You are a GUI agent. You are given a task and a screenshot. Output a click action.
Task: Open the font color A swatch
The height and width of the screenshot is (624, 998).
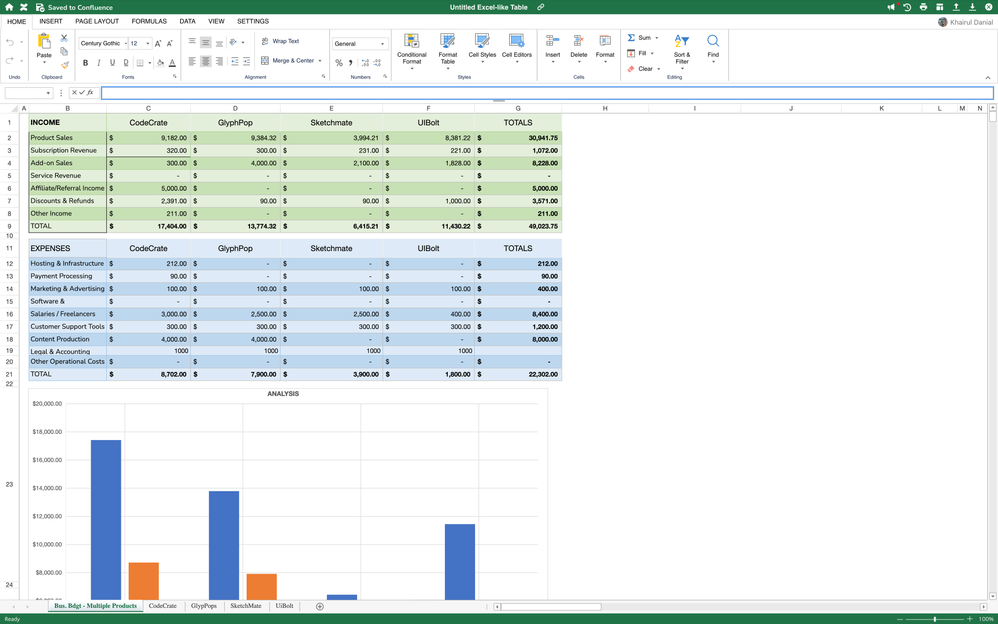[172, 62]
